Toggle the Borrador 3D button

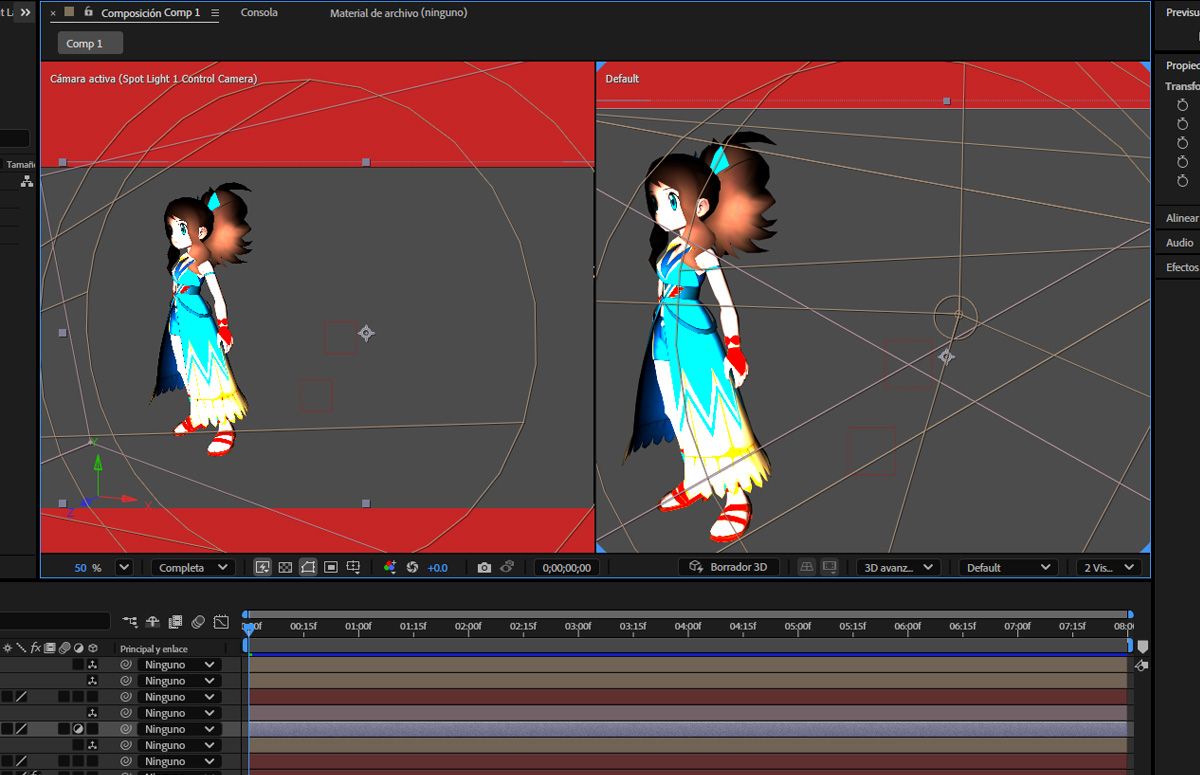tap(728, 567)
